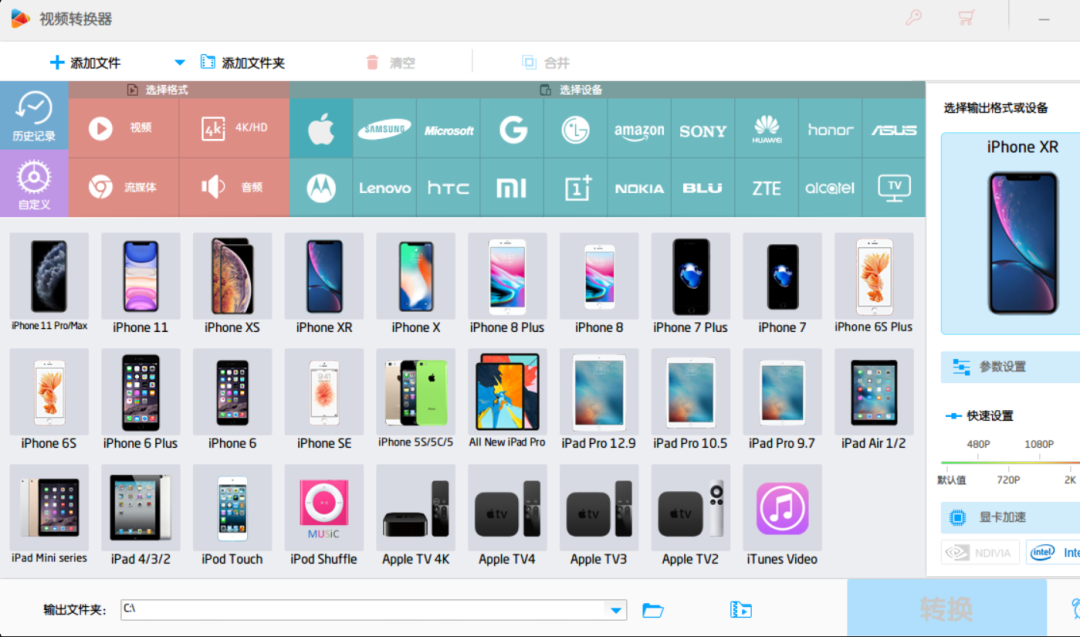Select the video format category

123,128
